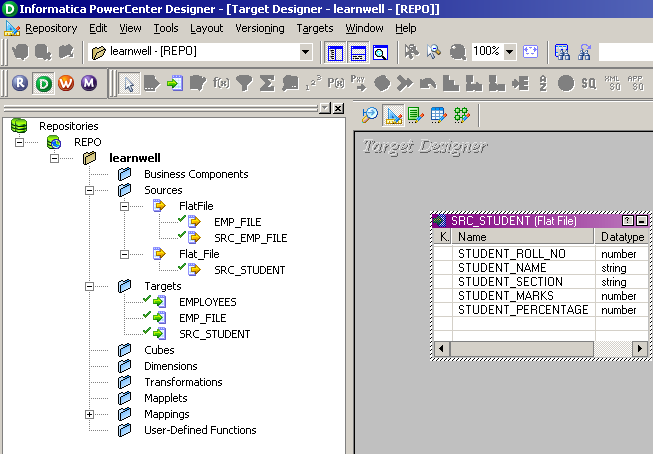Viewport: 653px width, 454px height.
Task: Open the zoom percentage dropdown
Action: click(509, 51)
